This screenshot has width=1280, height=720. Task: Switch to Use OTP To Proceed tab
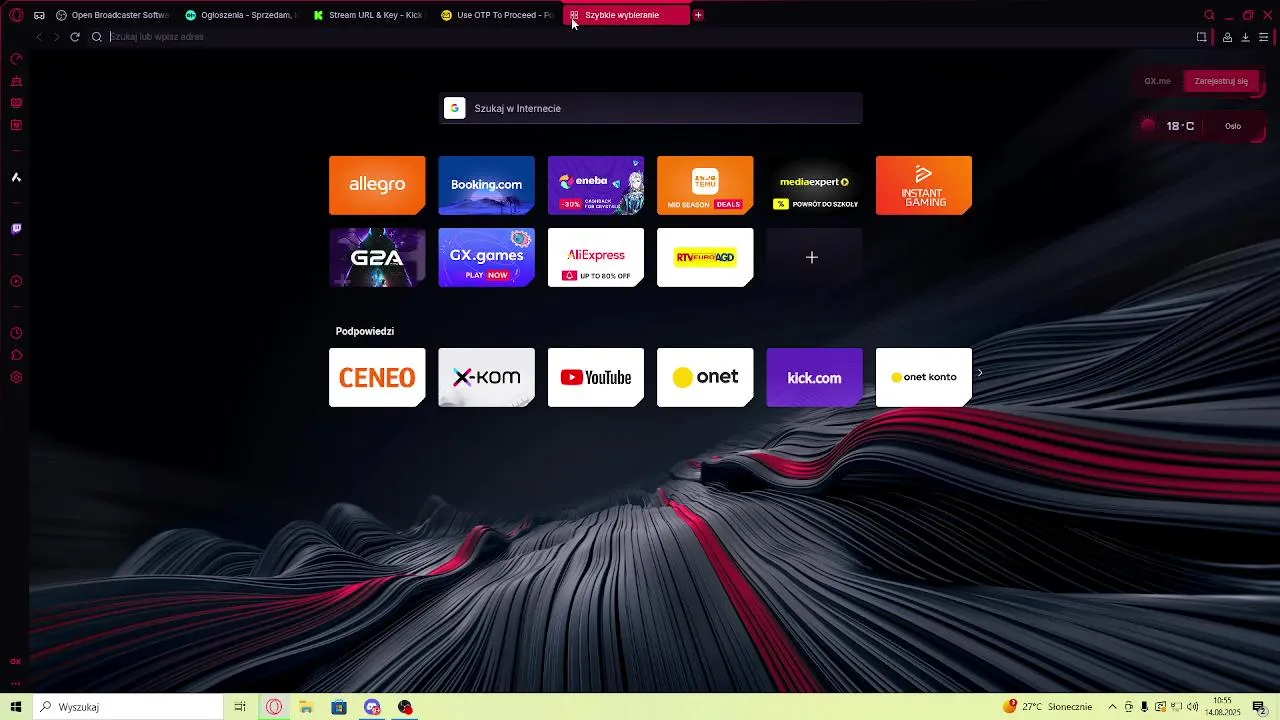(x=496, y=15)
